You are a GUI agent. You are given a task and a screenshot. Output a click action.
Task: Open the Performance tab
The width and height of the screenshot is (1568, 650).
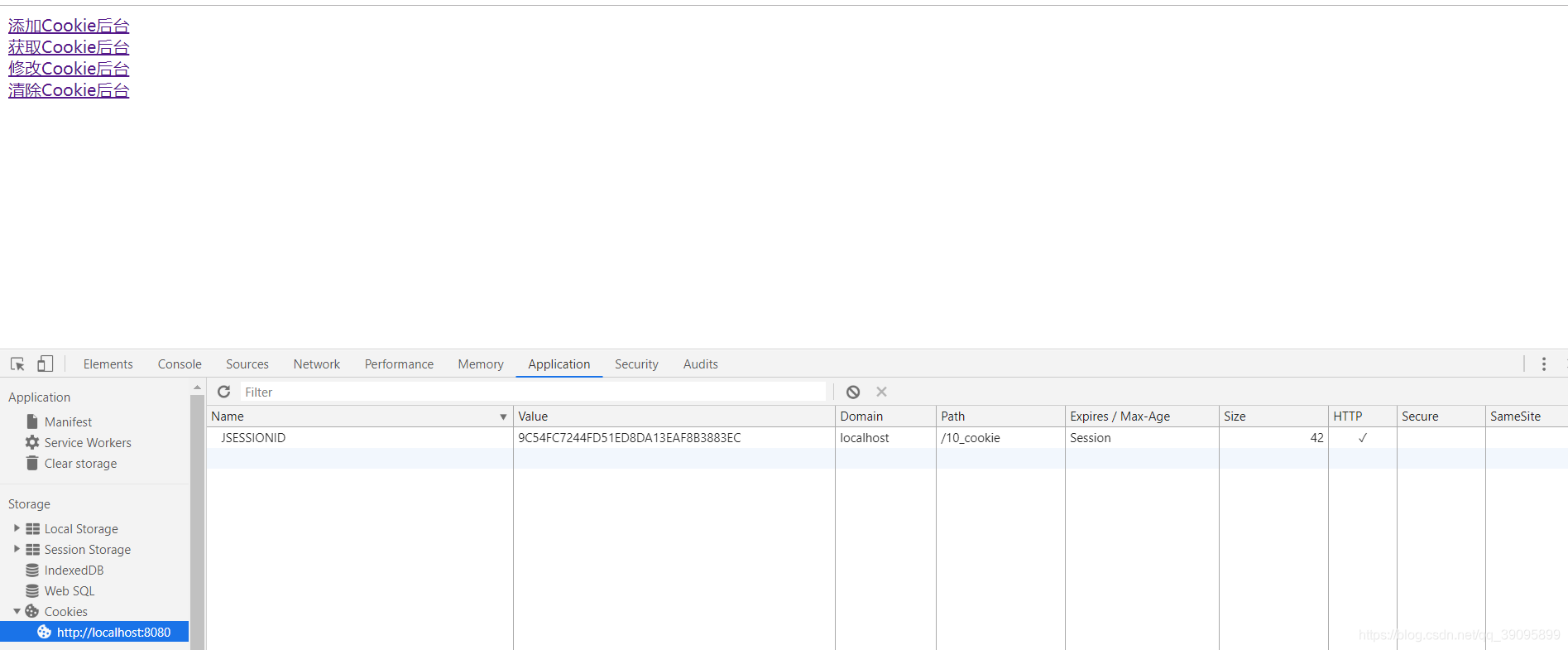(x=399, y=364)
